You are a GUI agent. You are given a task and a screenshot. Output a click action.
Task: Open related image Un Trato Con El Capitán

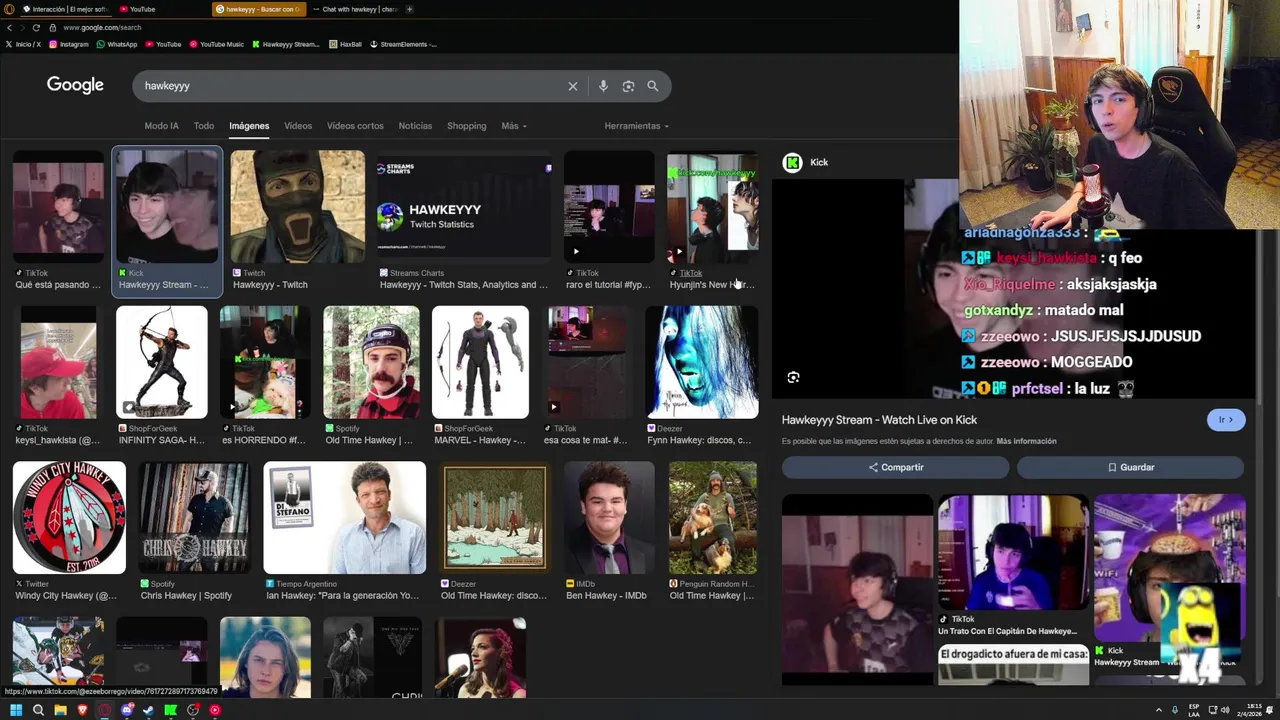tap(1013, 552)
